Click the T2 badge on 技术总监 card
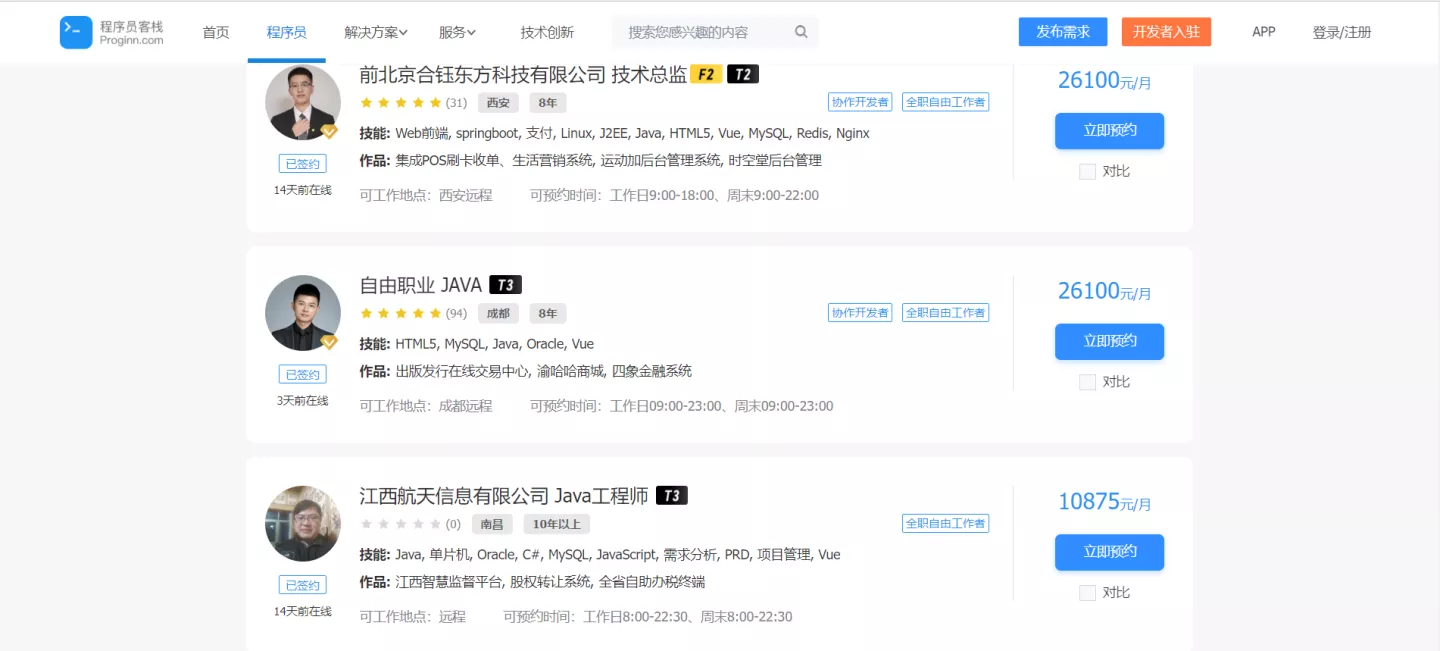 (x=743, y=74)
